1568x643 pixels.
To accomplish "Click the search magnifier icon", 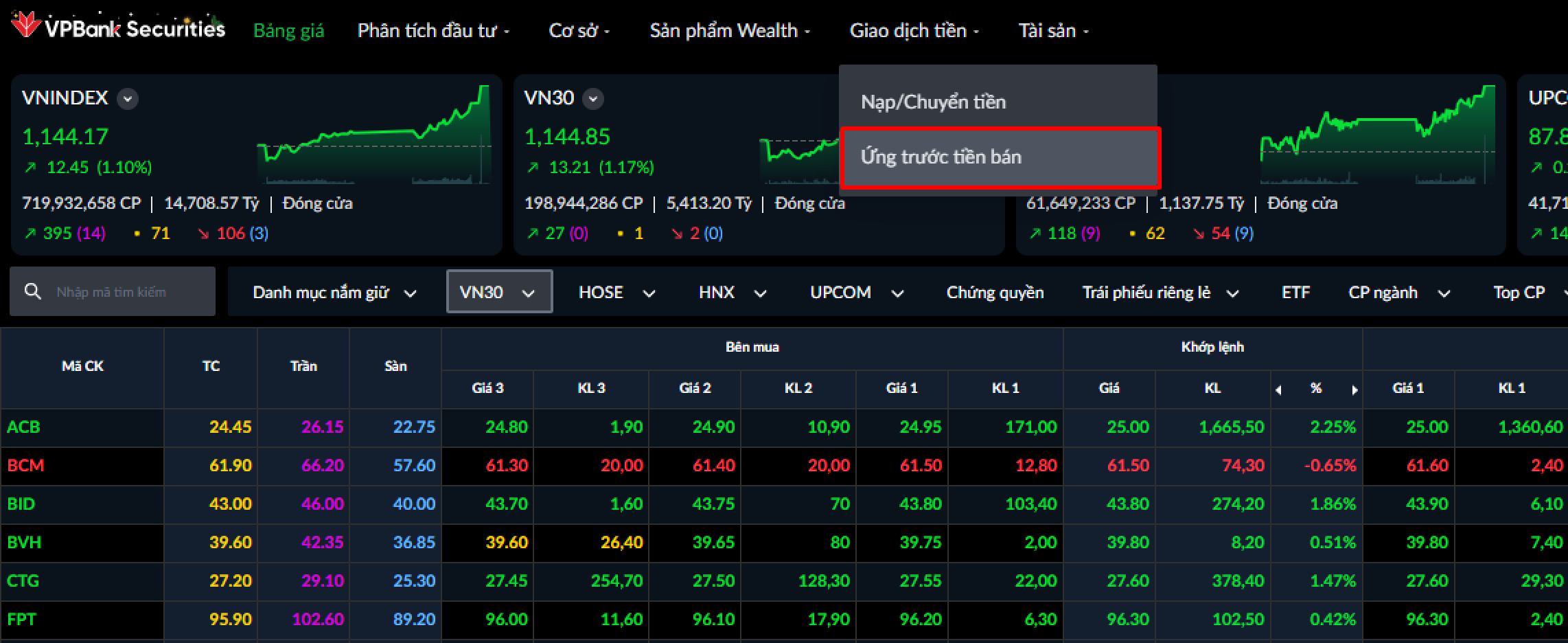I will (x=32, y=292).
